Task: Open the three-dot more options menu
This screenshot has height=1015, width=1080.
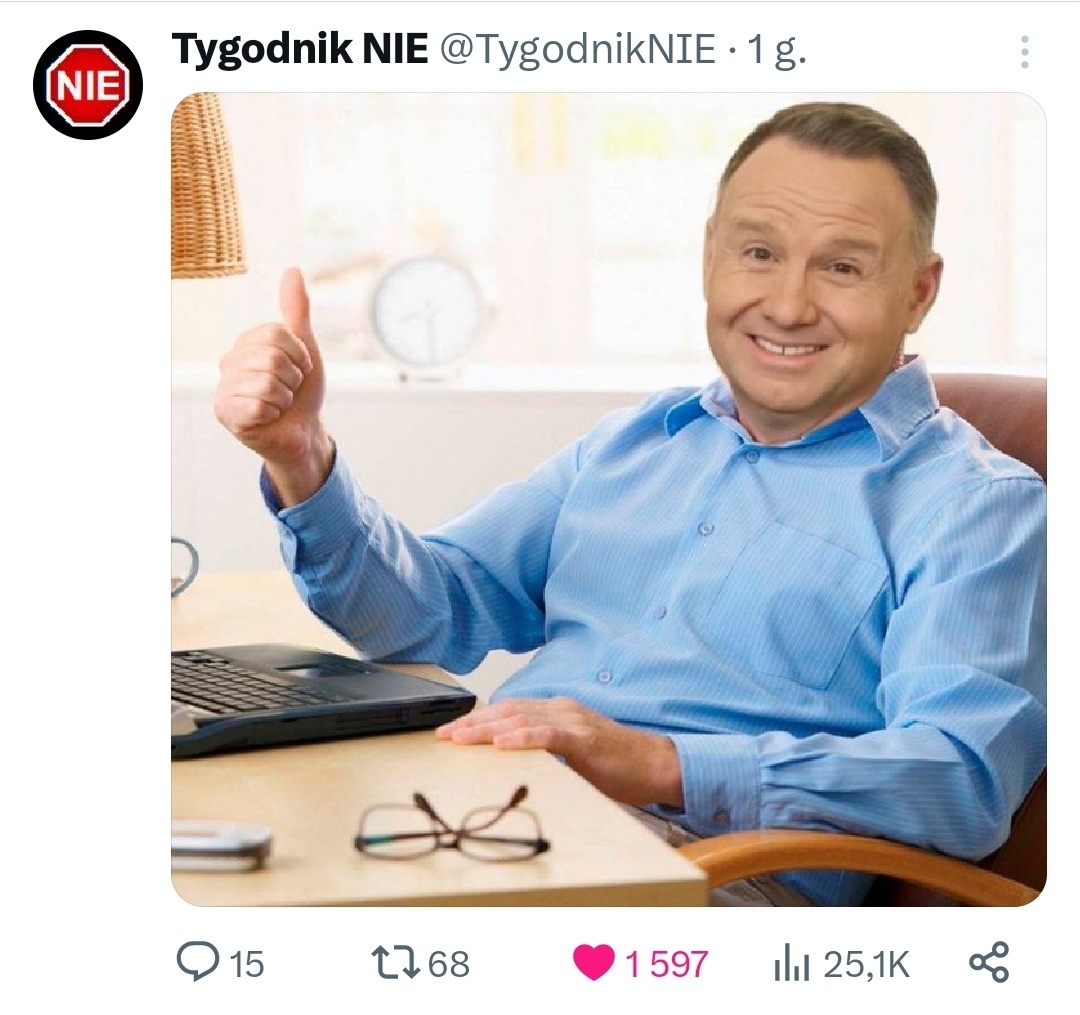Action: pyautogui.click(x=1025, y=52)
